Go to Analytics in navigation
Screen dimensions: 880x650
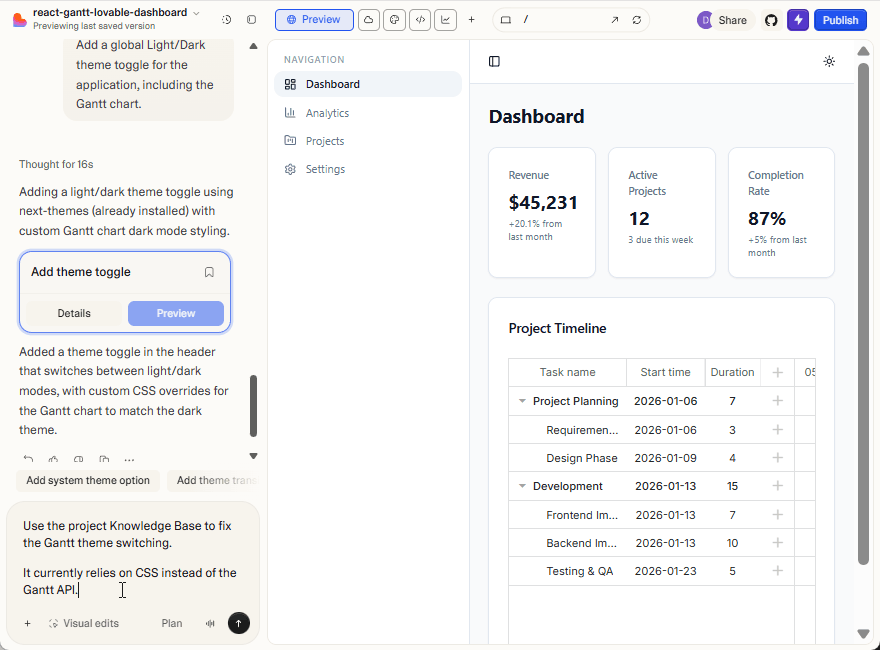[x=327, y=113]
